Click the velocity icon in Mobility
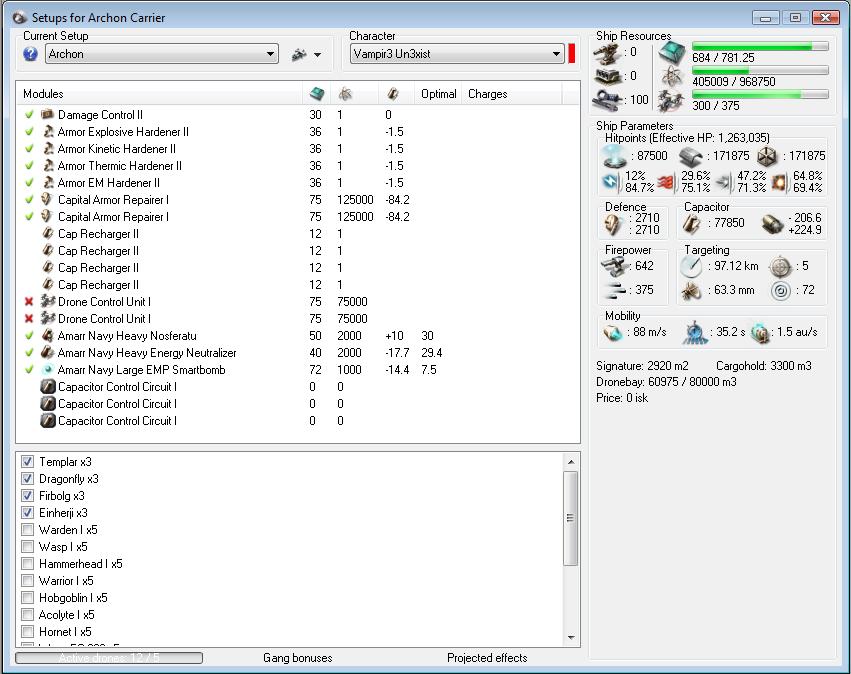This screenshot has width=851, height=674. coord(615,333)
